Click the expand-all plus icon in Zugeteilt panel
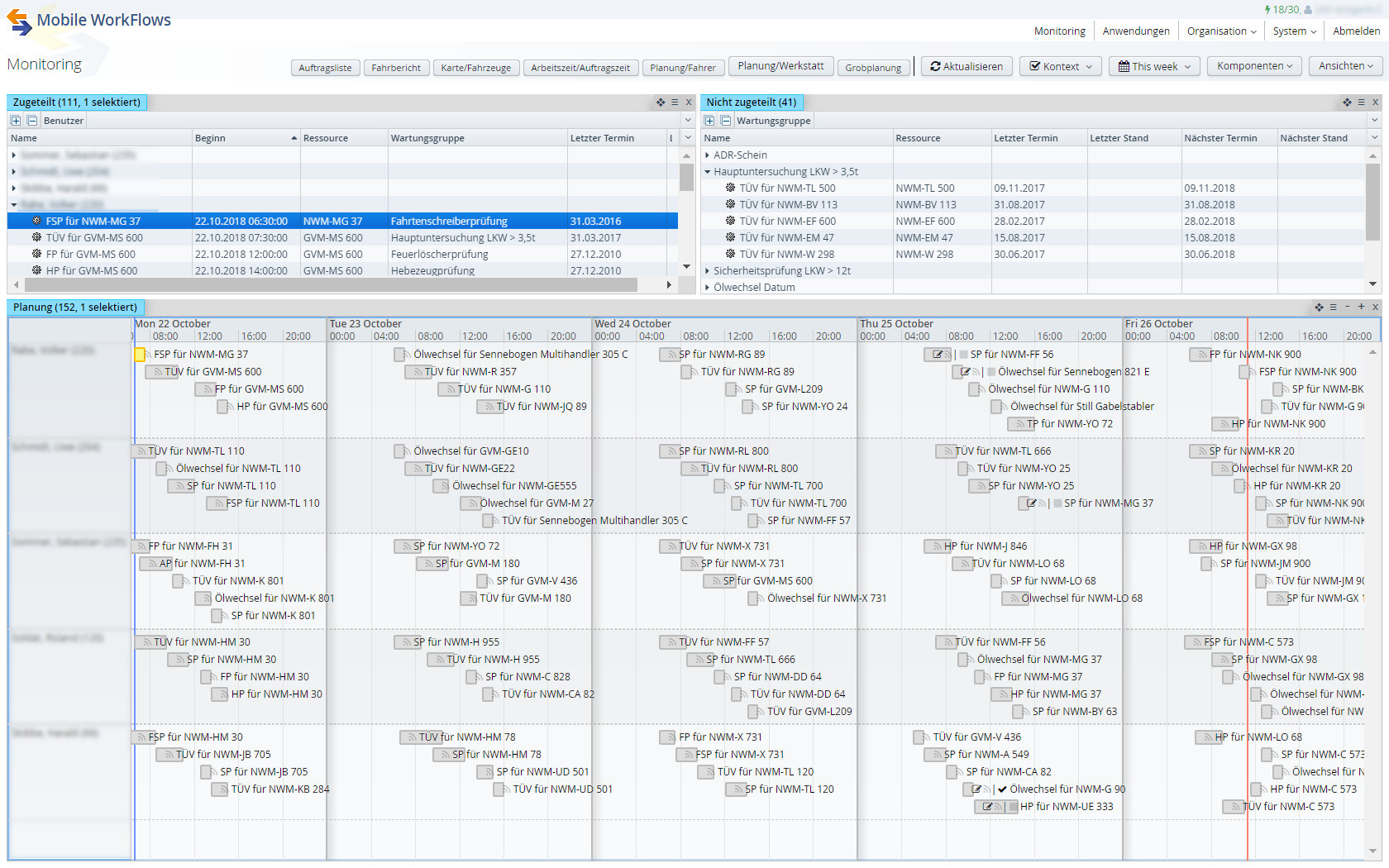Viewport: 1389px width, 868px height. click(16, 121)
